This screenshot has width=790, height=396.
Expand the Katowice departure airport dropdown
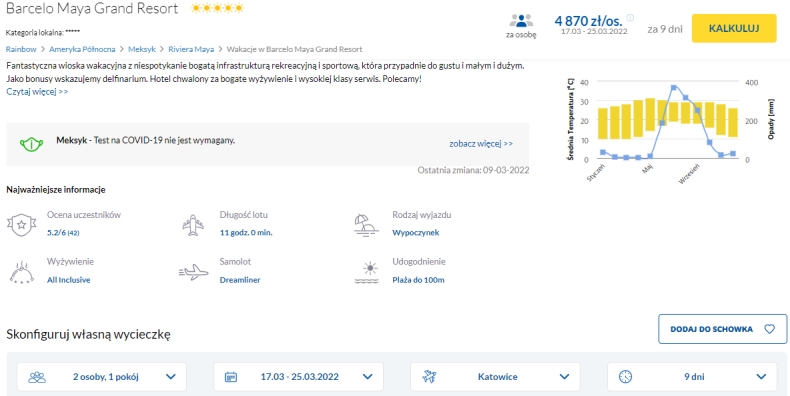pos(495,376)
